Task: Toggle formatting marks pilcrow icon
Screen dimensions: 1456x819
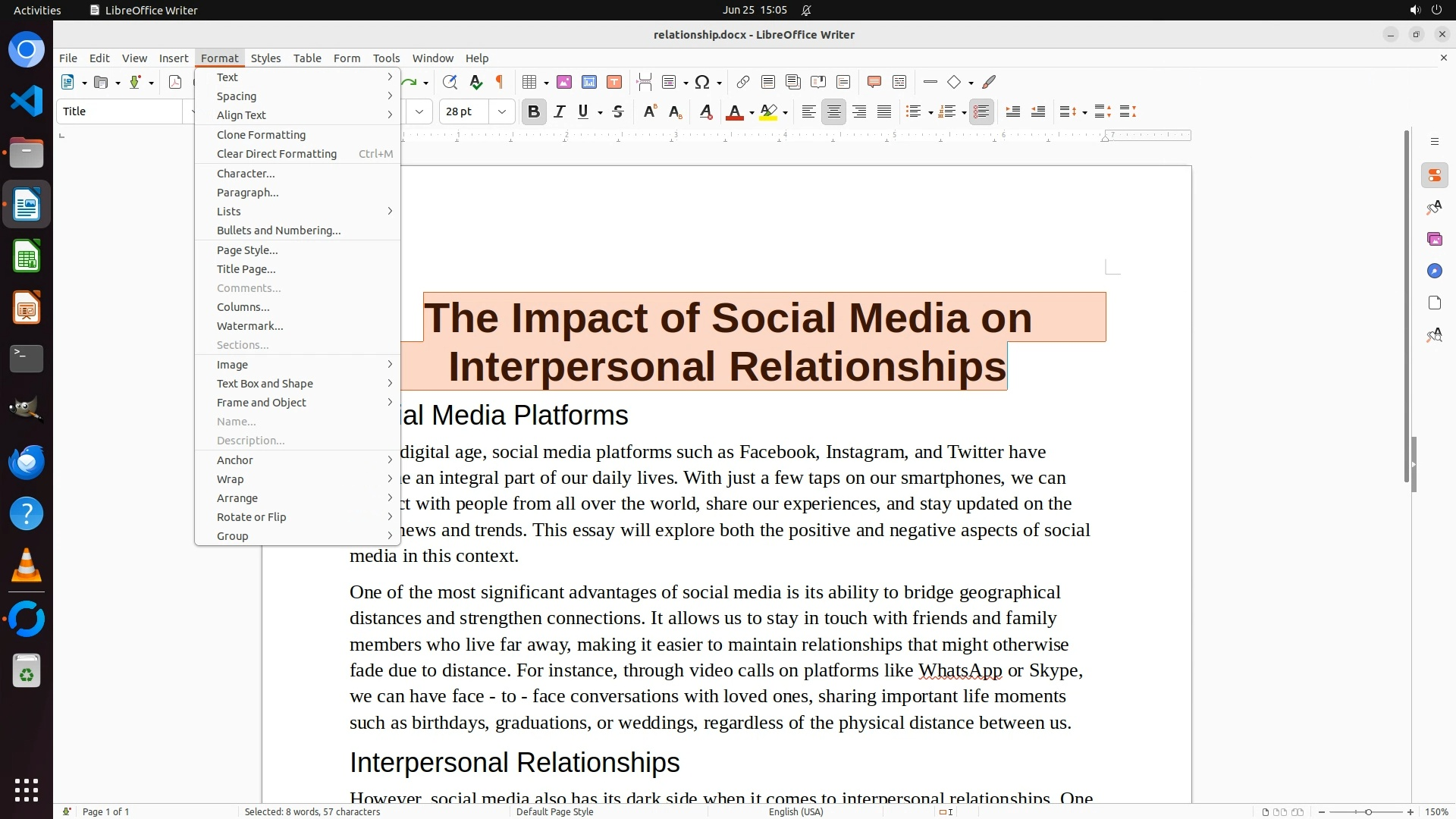Action: point(499,82)
